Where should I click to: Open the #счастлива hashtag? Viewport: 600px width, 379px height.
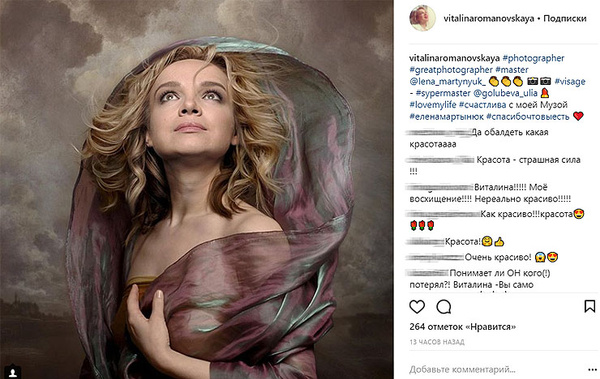tap(482, 105)
